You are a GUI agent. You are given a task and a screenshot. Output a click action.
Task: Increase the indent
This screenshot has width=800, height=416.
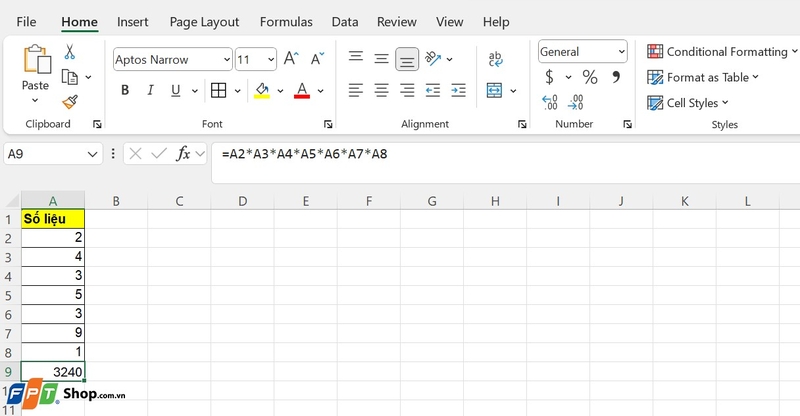458,90
